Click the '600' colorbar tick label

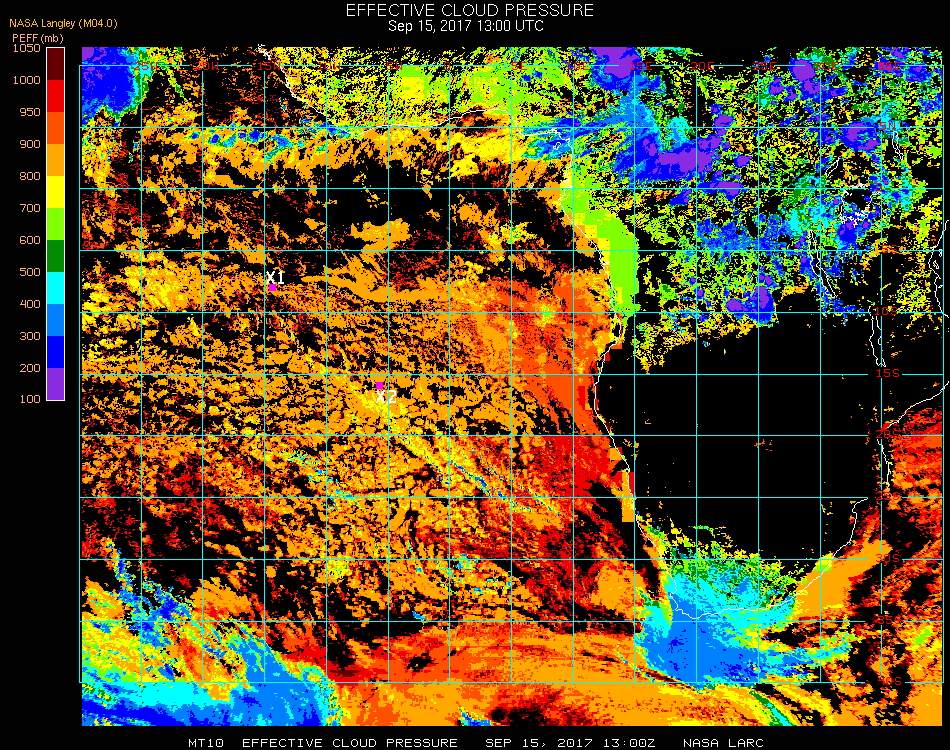coord(30,241)
